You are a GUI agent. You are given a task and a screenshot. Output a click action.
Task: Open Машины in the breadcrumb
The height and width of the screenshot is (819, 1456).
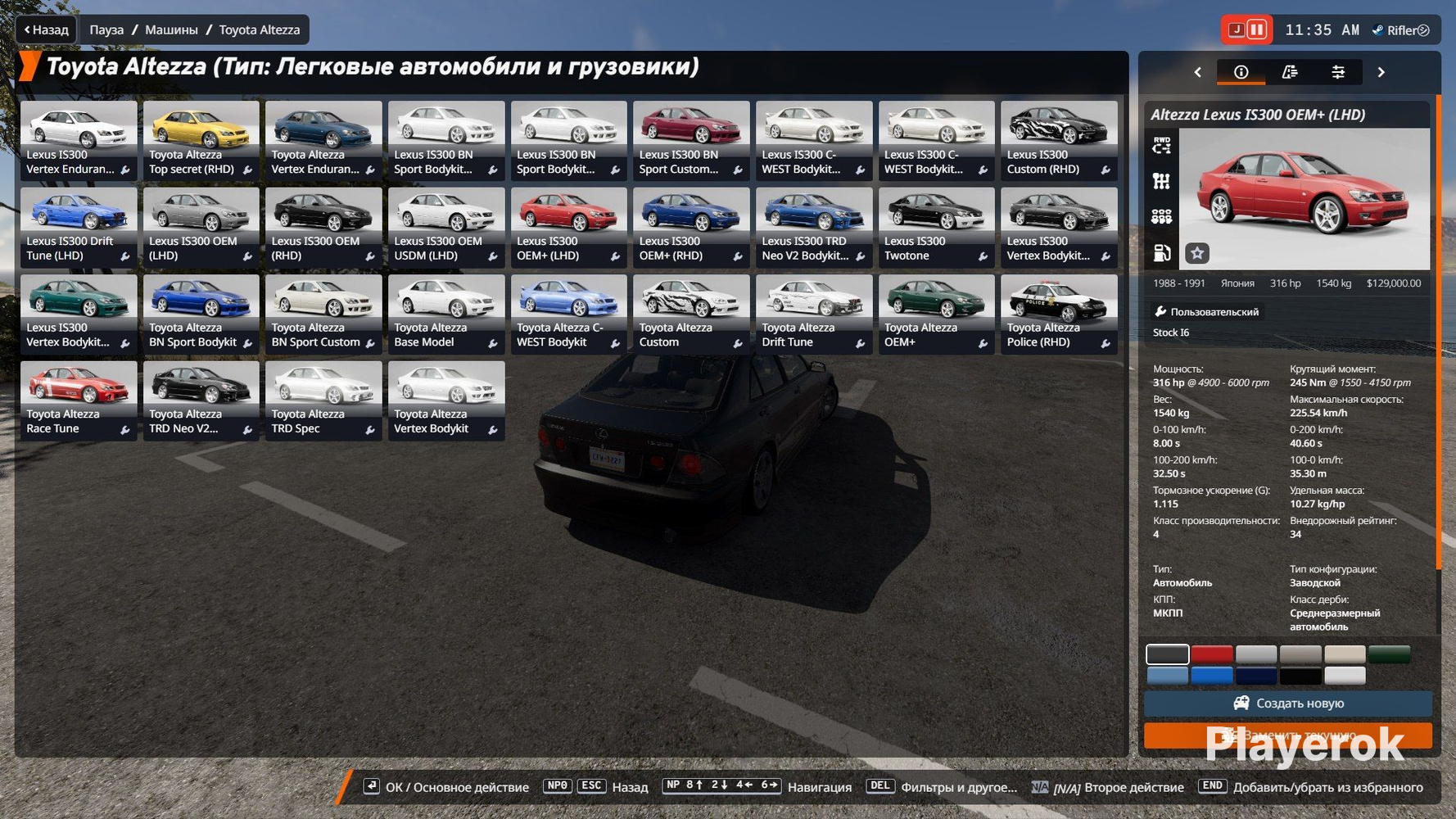(171, 30)
